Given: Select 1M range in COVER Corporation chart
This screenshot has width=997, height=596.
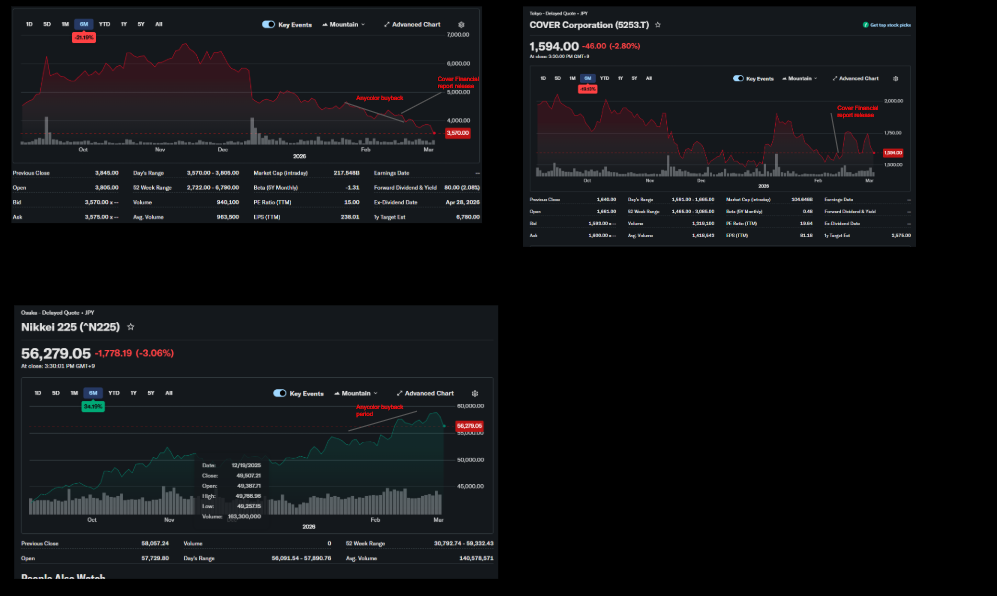Looking at the screenshot, I should pyautogui.click(x=572, y=78).
